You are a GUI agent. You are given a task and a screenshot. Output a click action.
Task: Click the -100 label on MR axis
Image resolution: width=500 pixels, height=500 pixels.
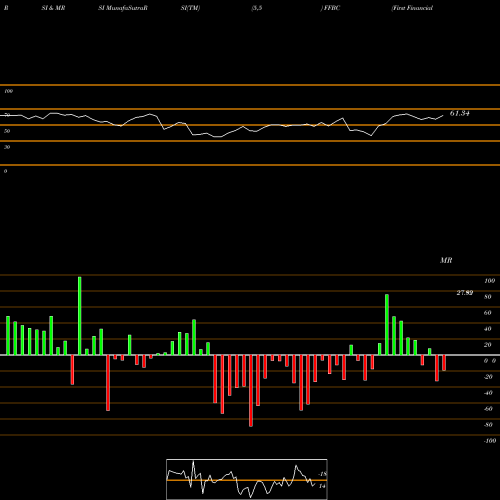[x=490, y=441]
